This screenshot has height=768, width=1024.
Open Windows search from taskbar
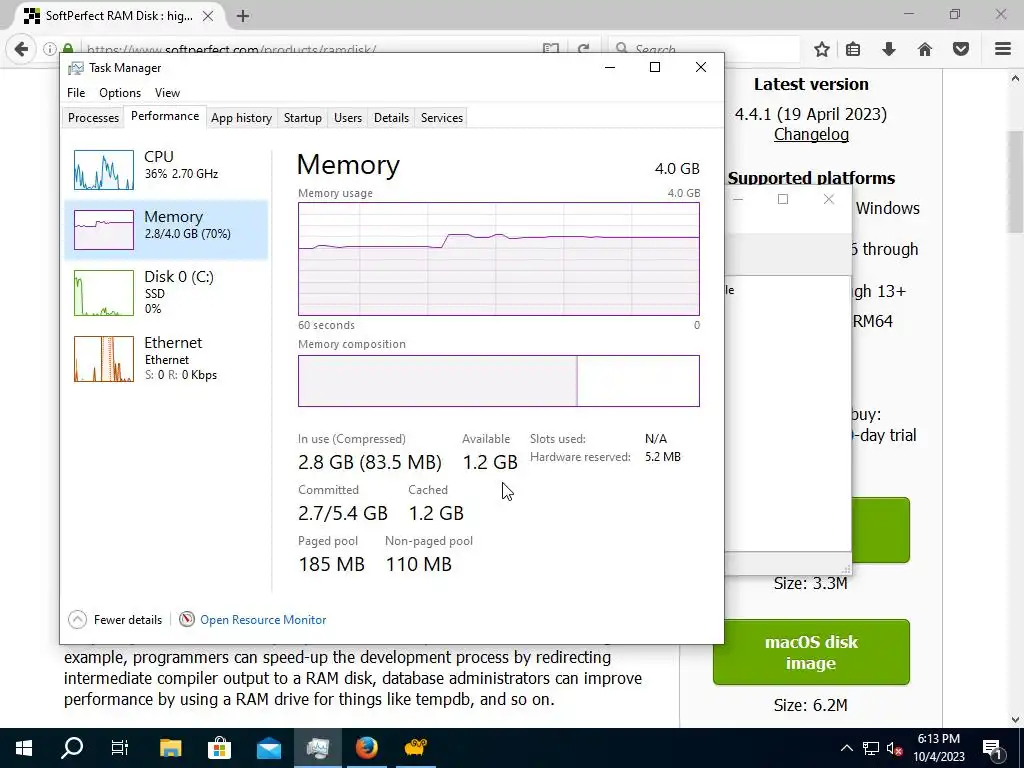72,748
